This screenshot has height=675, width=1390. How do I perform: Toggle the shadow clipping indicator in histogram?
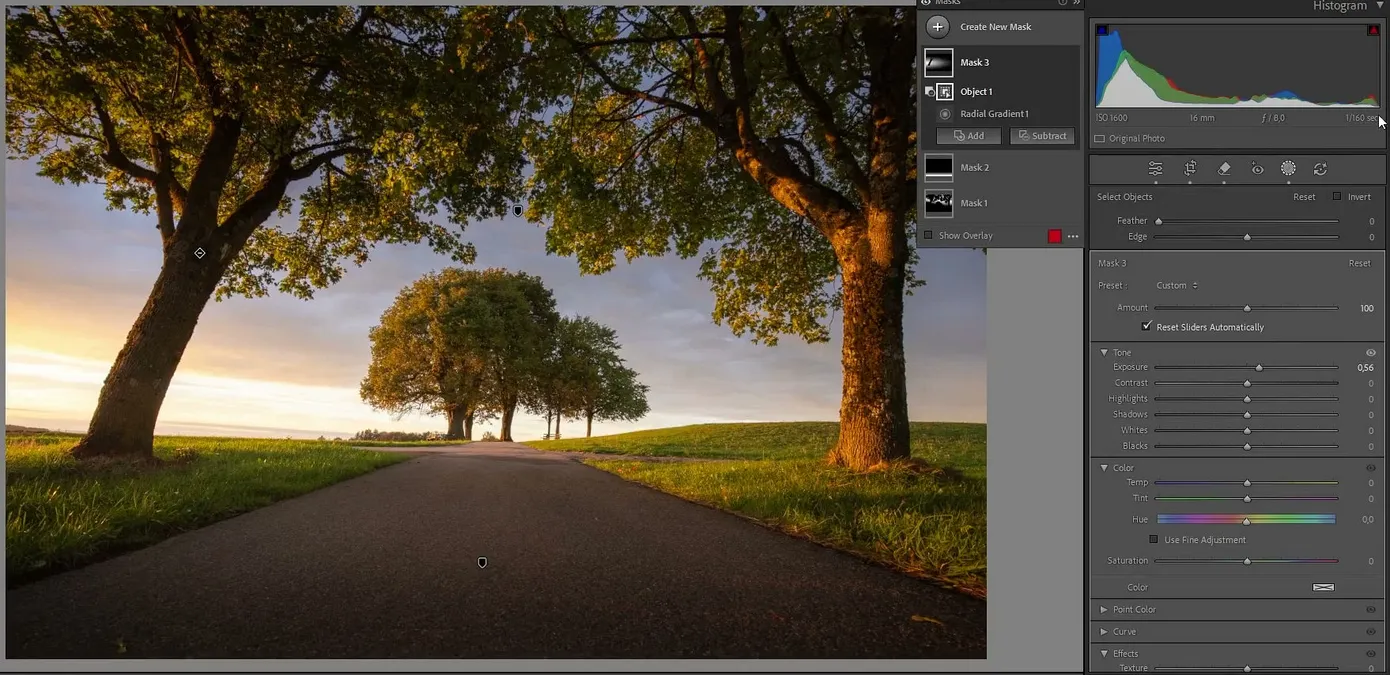(1103, 31)
